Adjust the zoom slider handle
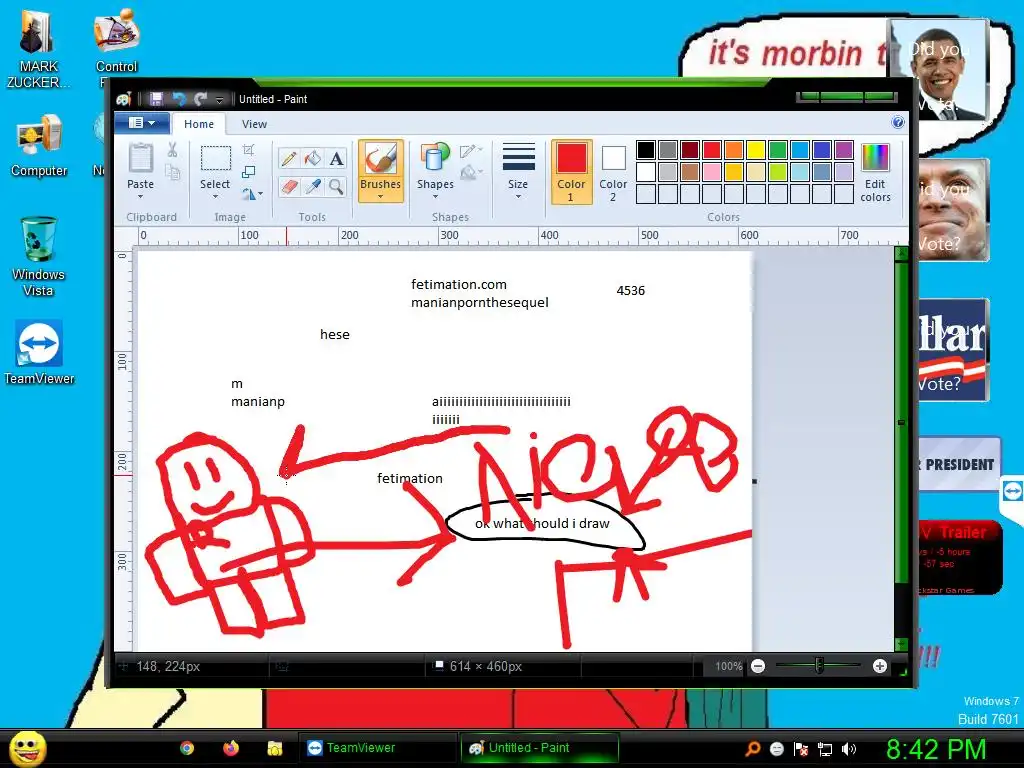Image resolution: width=1024 pixels, height=768 pixels. point(819,666)
